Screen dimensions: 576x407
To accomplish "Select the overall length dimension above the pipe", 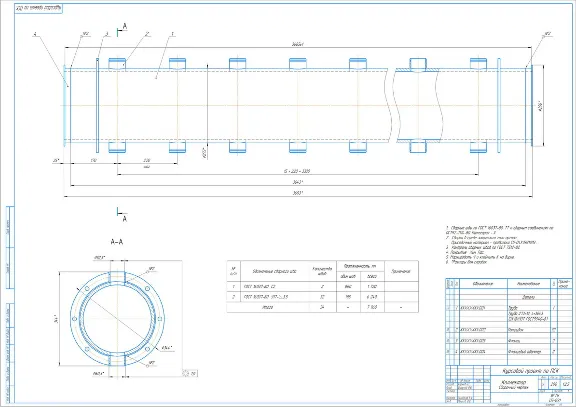I will point(298,44).
